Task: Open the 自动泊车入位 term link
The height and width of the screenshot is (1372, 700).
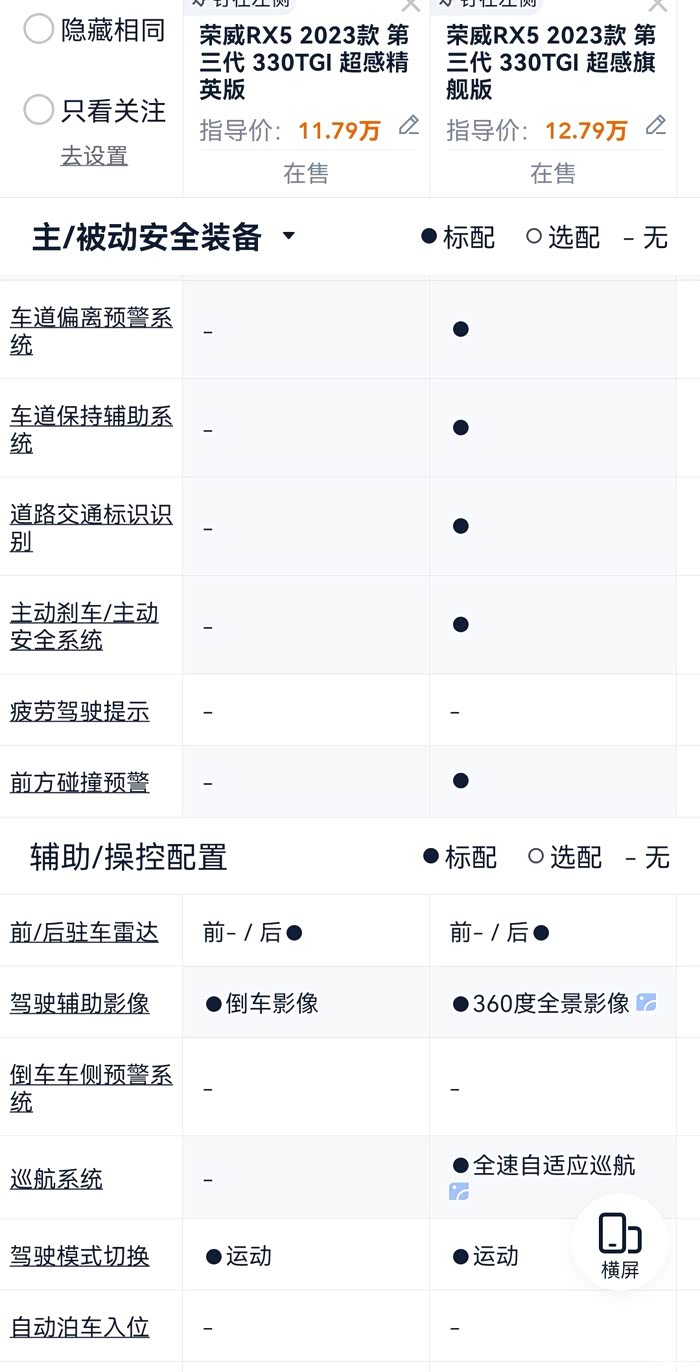Action: (x=80, y=1327)
